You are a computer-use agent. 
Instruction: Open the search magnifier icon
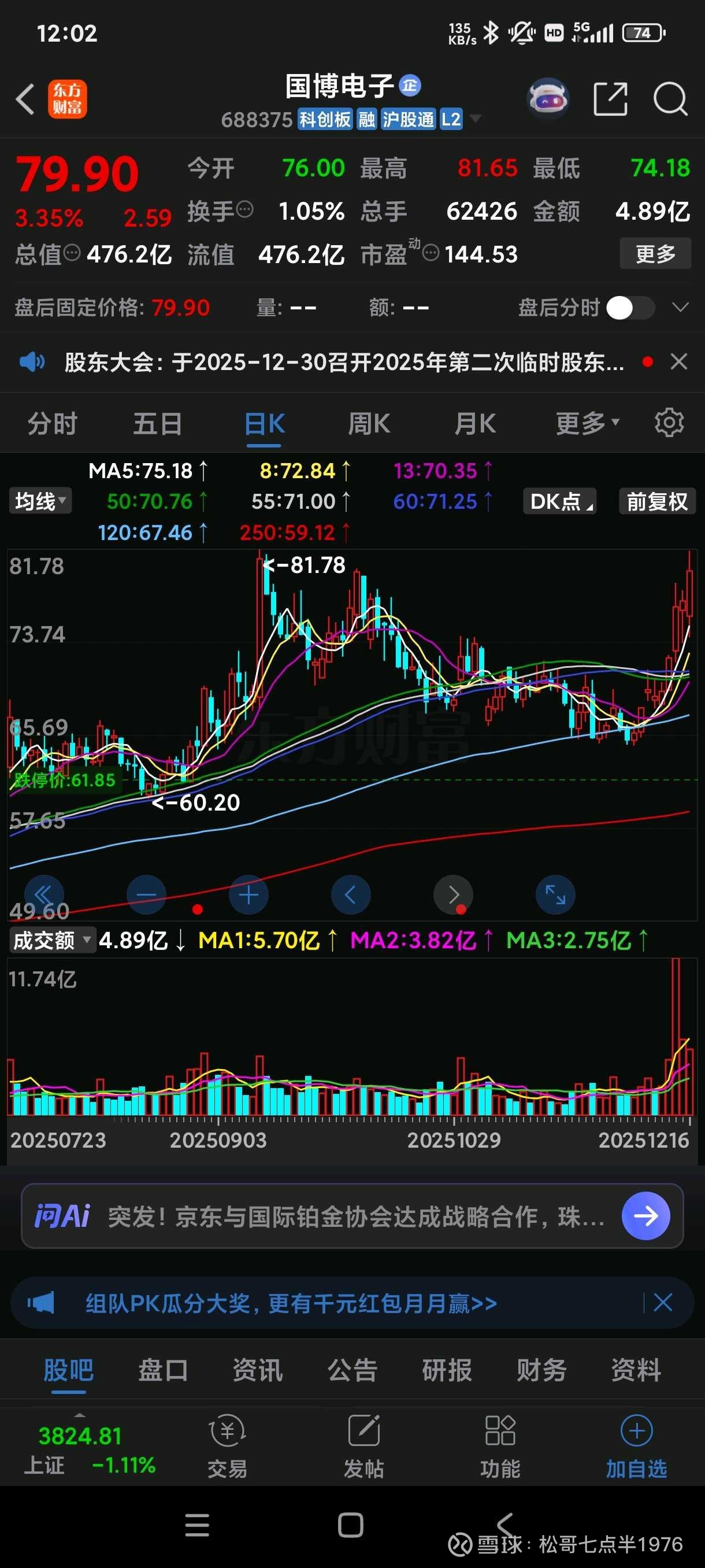click(x=670, y=99)
